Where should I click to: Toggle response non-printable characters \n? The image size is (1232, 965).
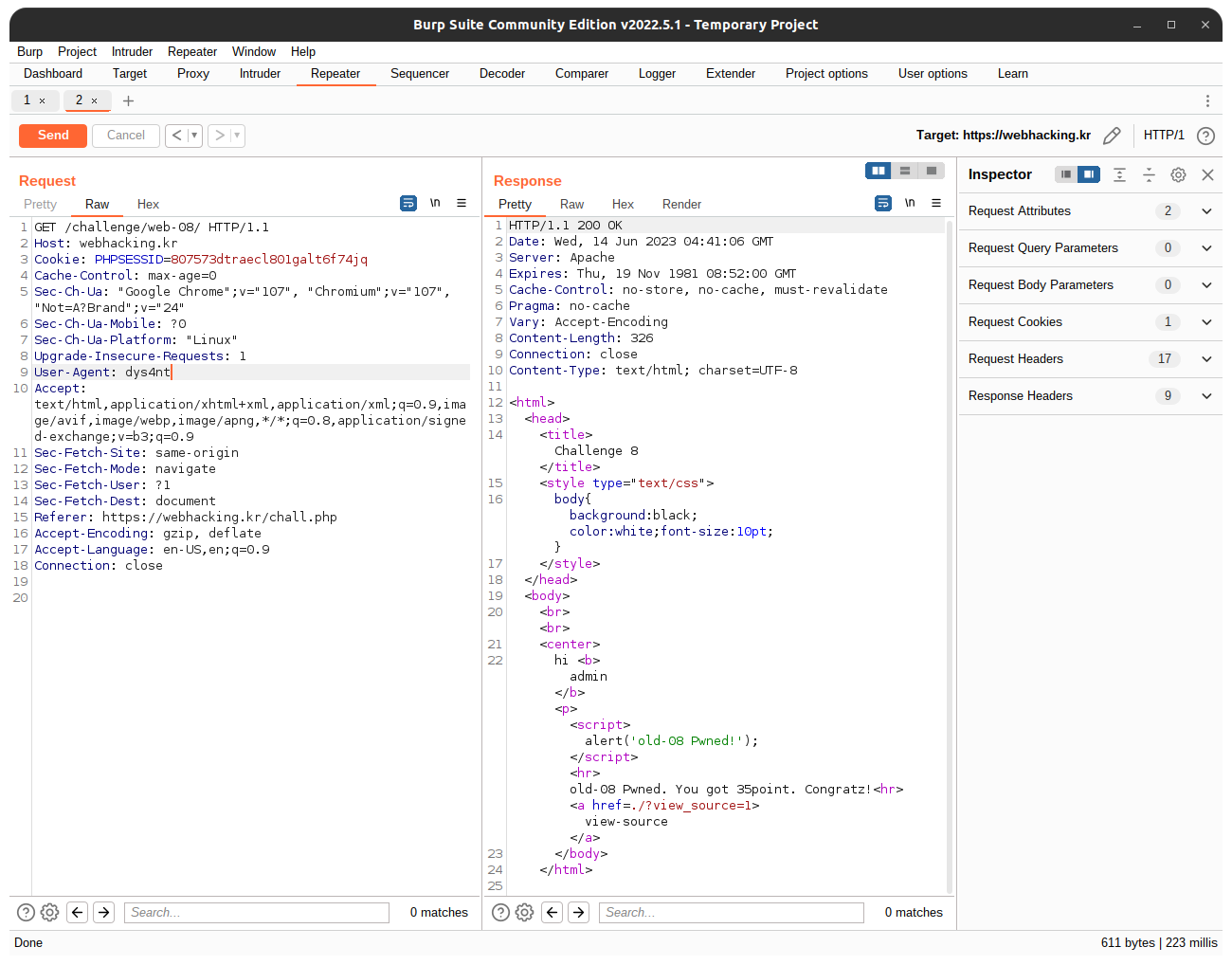[910, 203]
